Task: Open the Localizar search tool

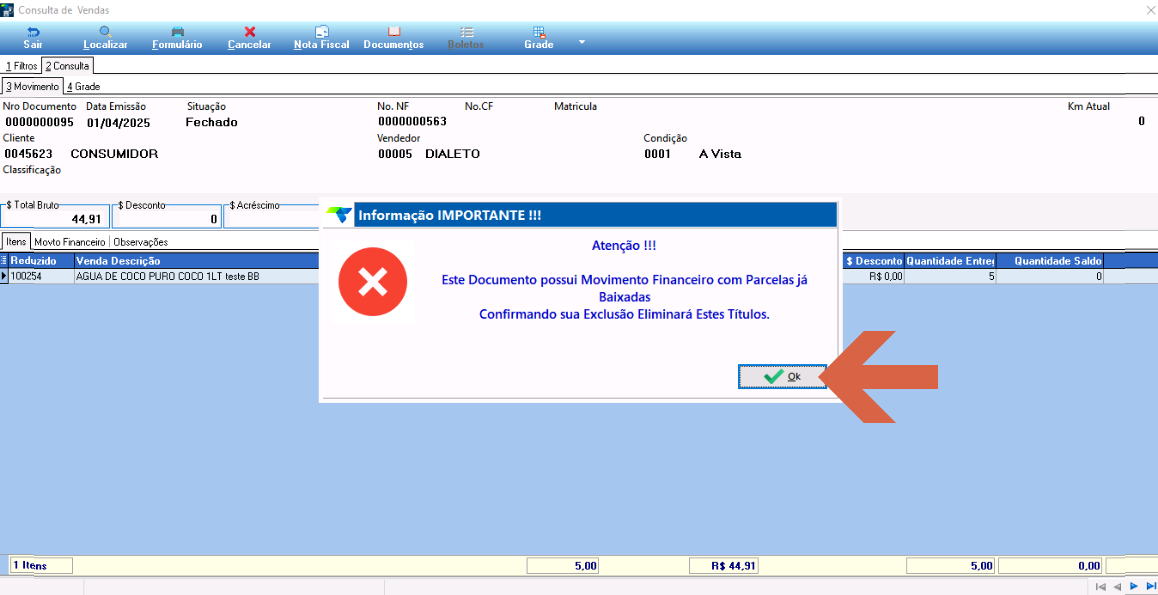Action: click(106, 38)
